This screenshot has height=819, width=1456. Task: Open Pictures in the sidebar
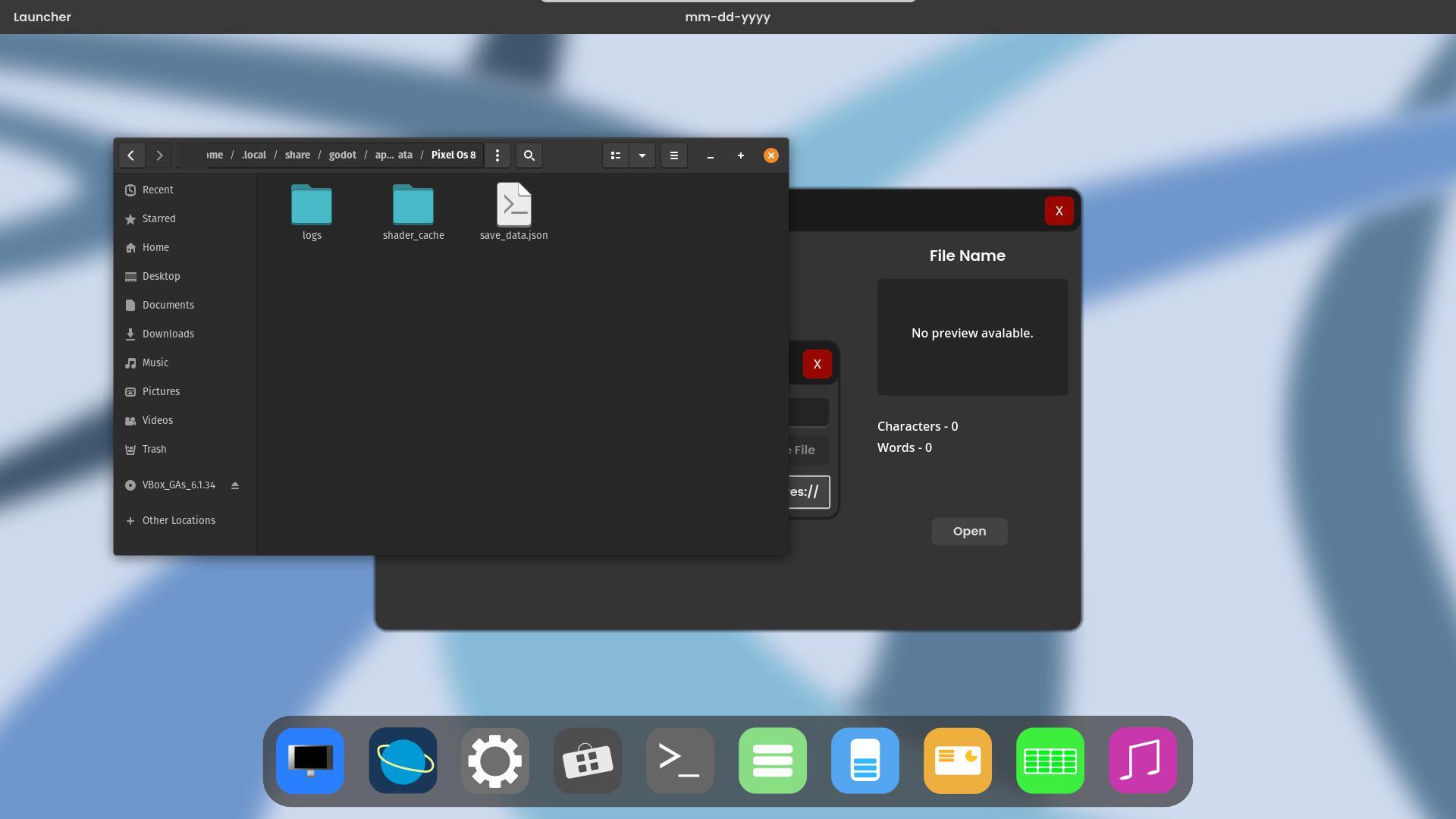[x=185, y=391]
